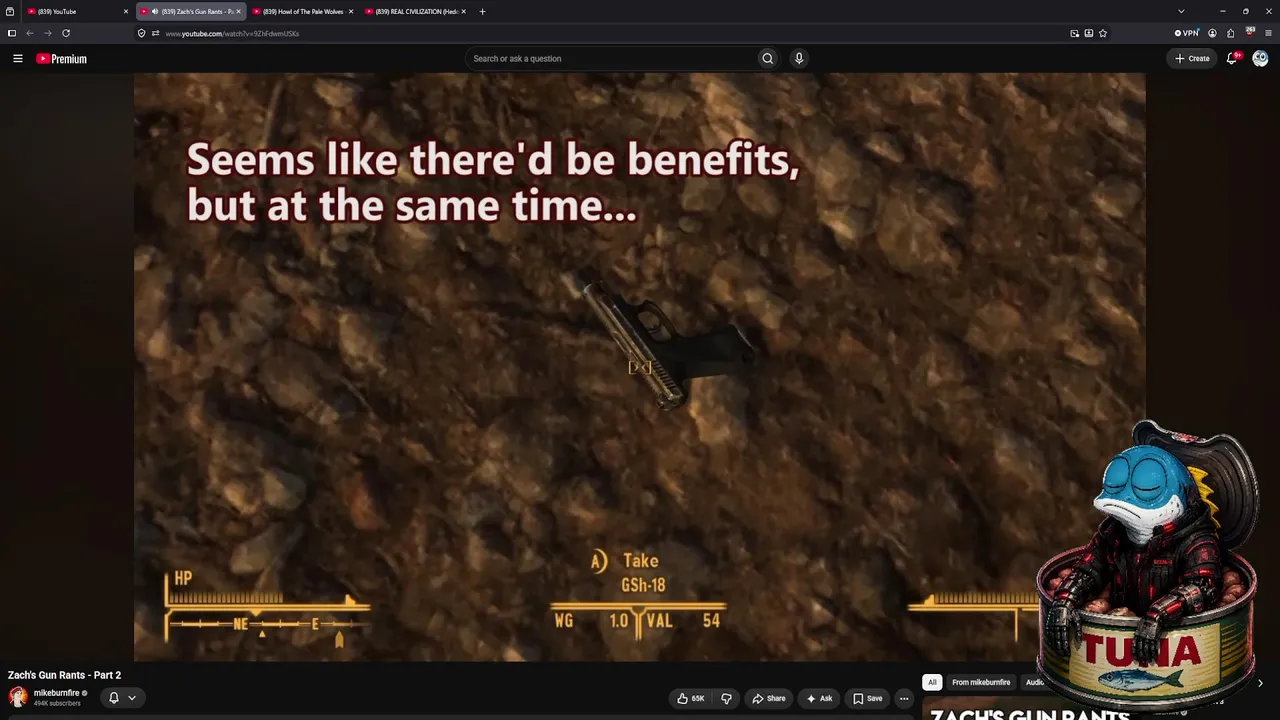Image resolution: width=1280 pixels, height=720 pixels.
Task: Show next filter chips with right chevron
Action: [x=1260, y=683]
